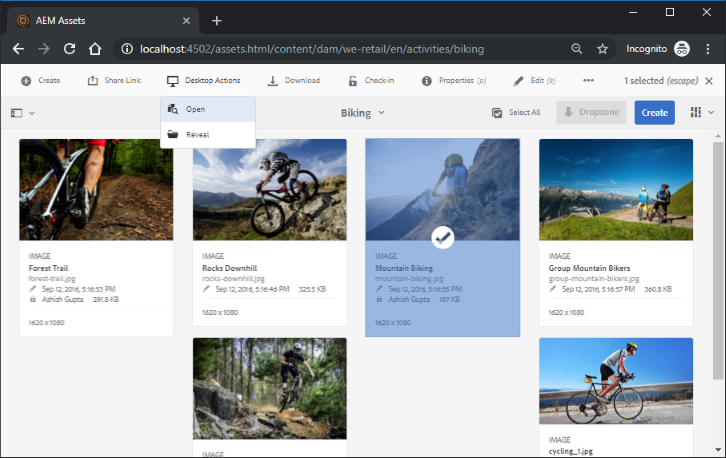
Task: Click the scrollbar up arrow
Action: tap(718, 136)
